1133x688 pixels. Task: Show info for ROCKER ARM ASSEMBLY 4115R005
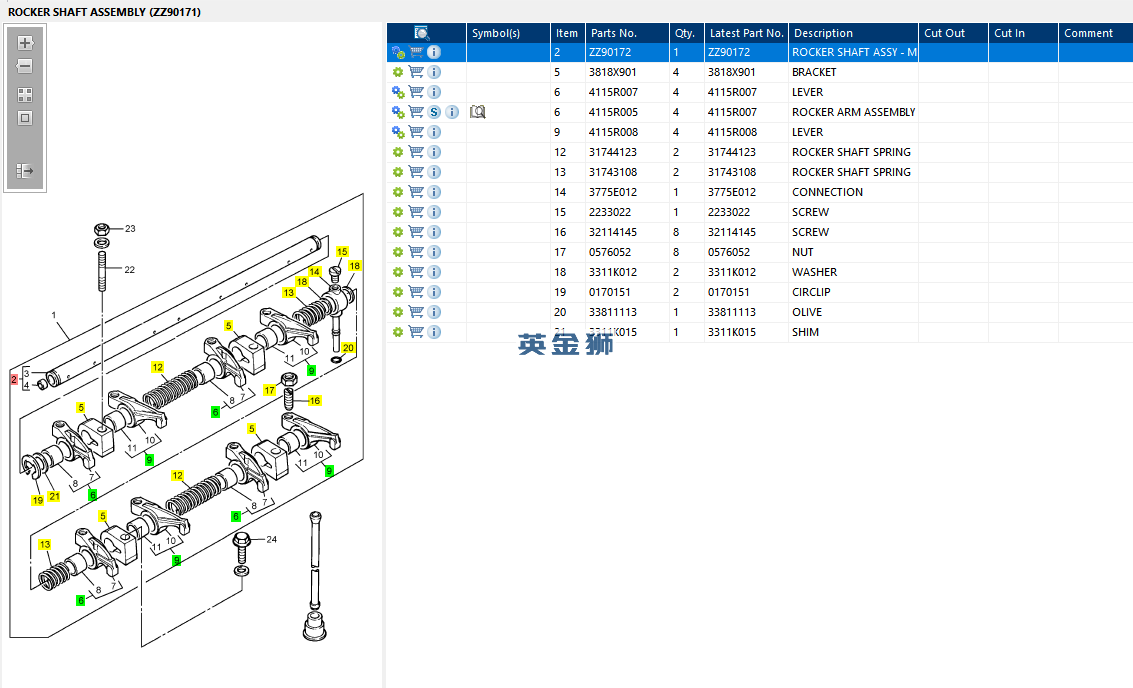click(452, 112)
